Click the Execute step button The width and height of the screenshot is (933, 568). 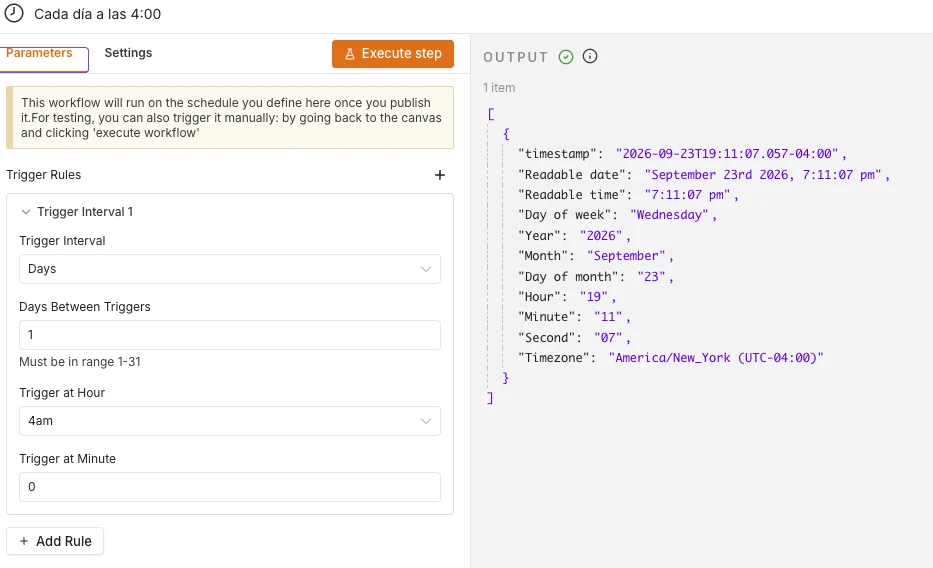coord(393,54)
